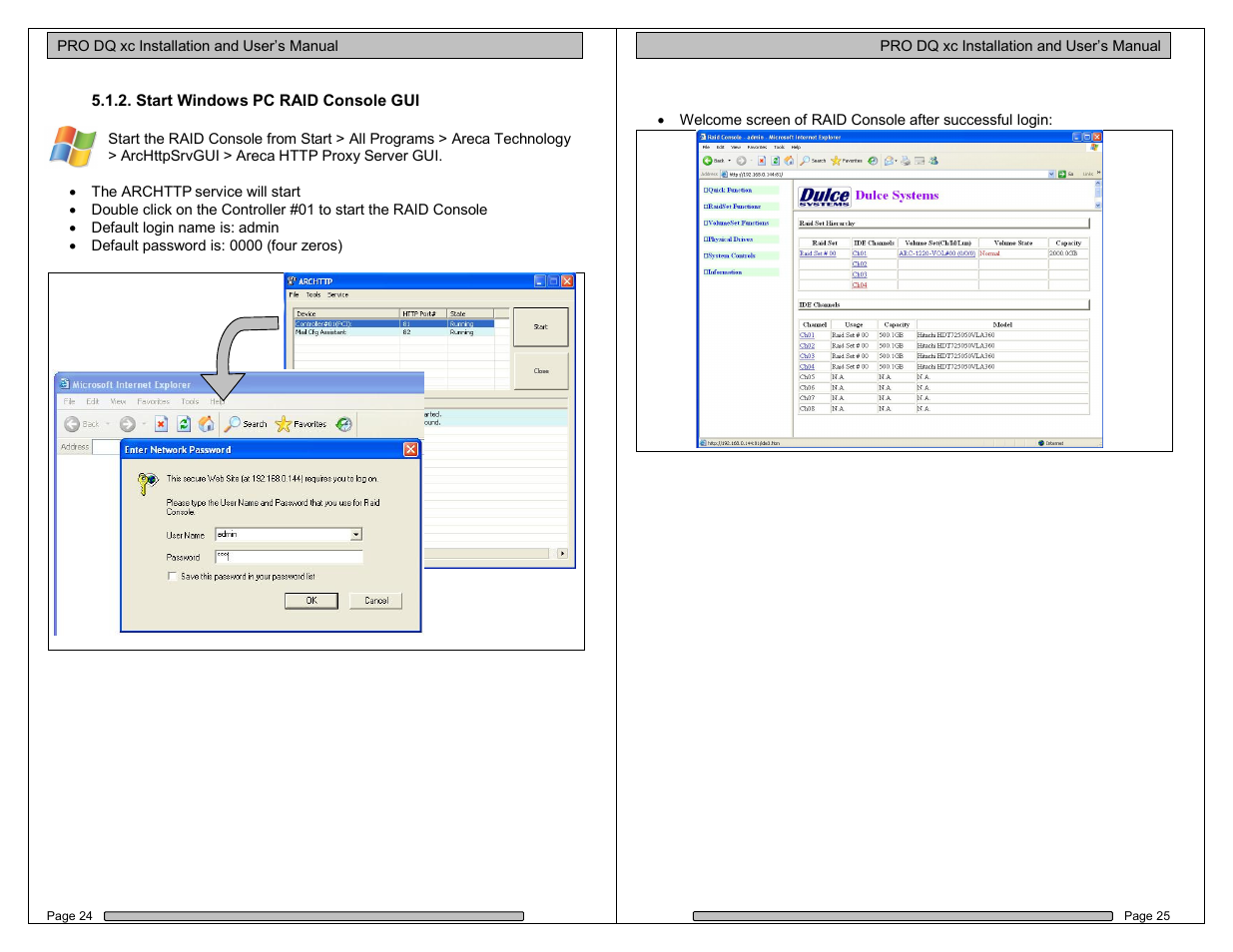Click the green Refresh icon in the login IE toolbar
This screenshot has height=952, width=1233.
[x=184, y=424]
